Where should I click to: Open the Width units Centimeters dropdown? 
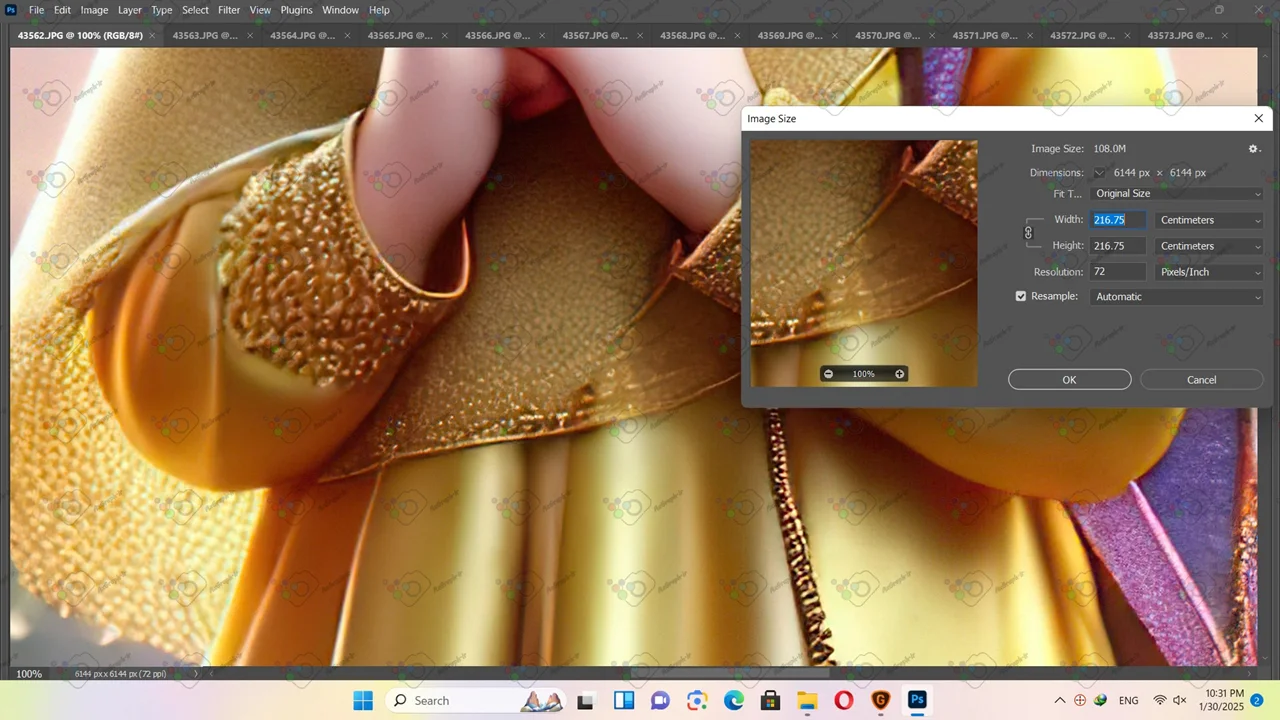pyautogui.click(x=1209, y=220)
